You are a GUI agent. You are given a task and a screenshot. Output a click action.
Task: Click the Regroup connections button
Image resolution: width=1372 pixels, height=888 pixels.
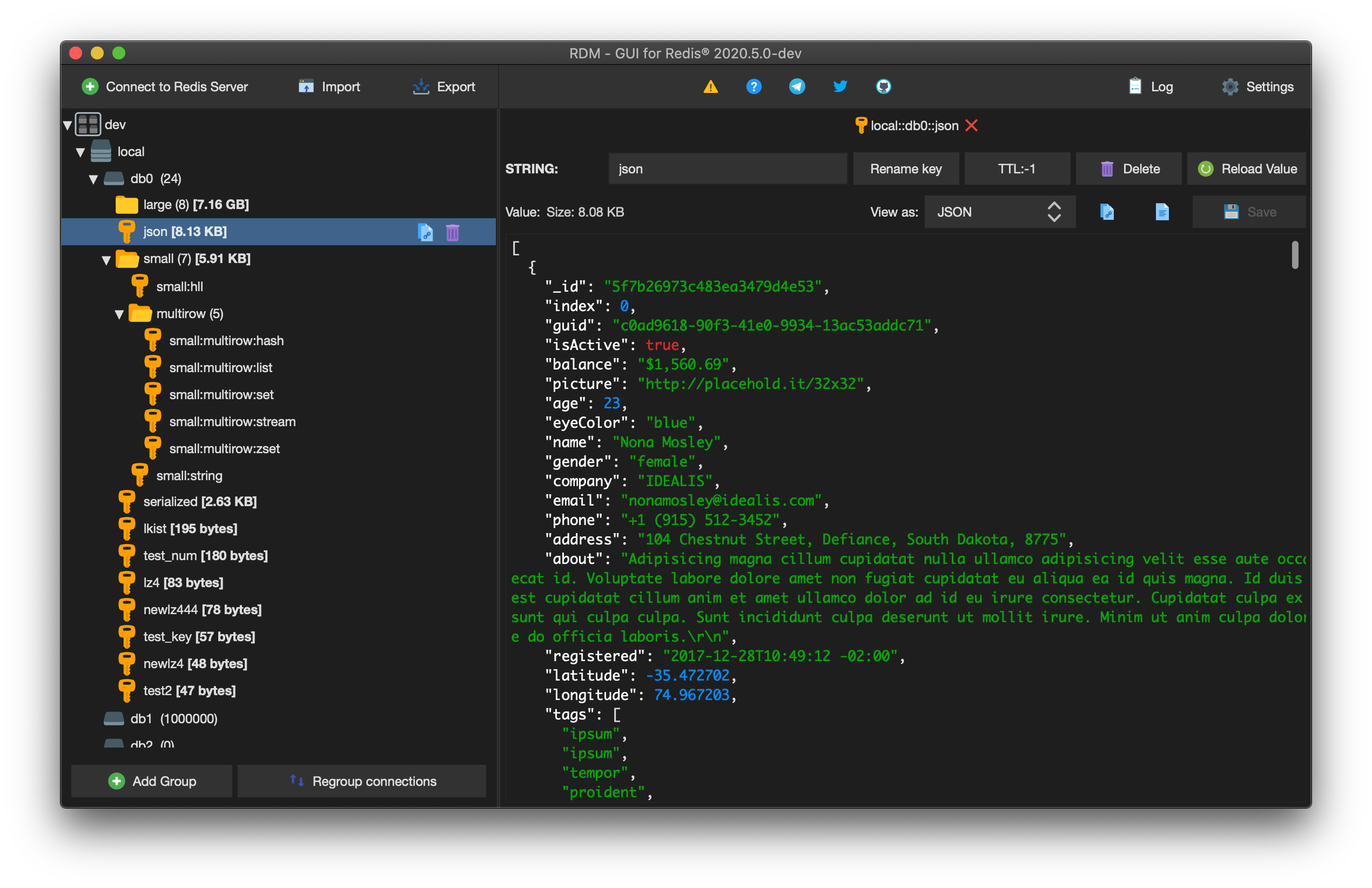click(362, 782)
